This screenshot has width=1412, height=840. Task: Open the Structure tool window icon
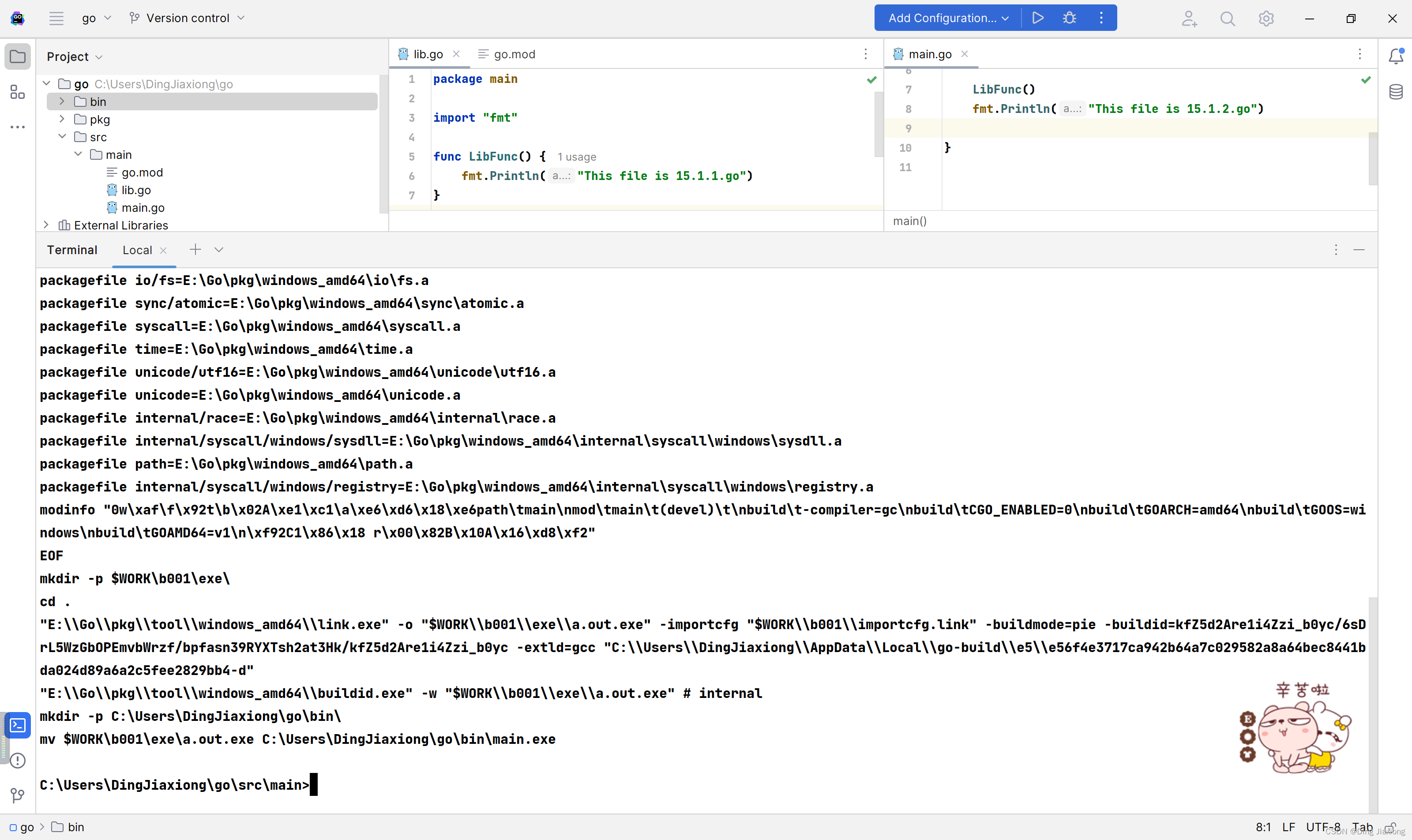pos(18,92)
